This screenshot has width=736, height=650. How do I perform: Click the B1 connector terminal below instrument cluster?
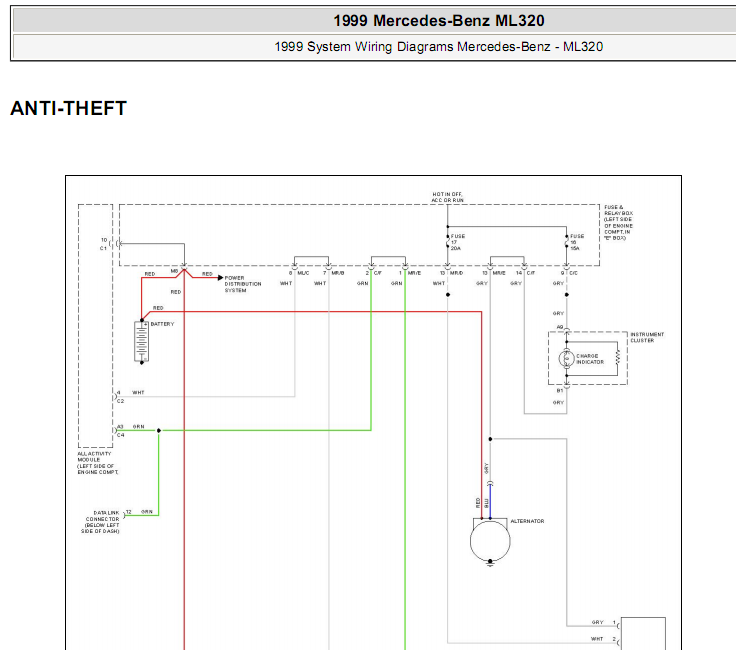point(567,386)
